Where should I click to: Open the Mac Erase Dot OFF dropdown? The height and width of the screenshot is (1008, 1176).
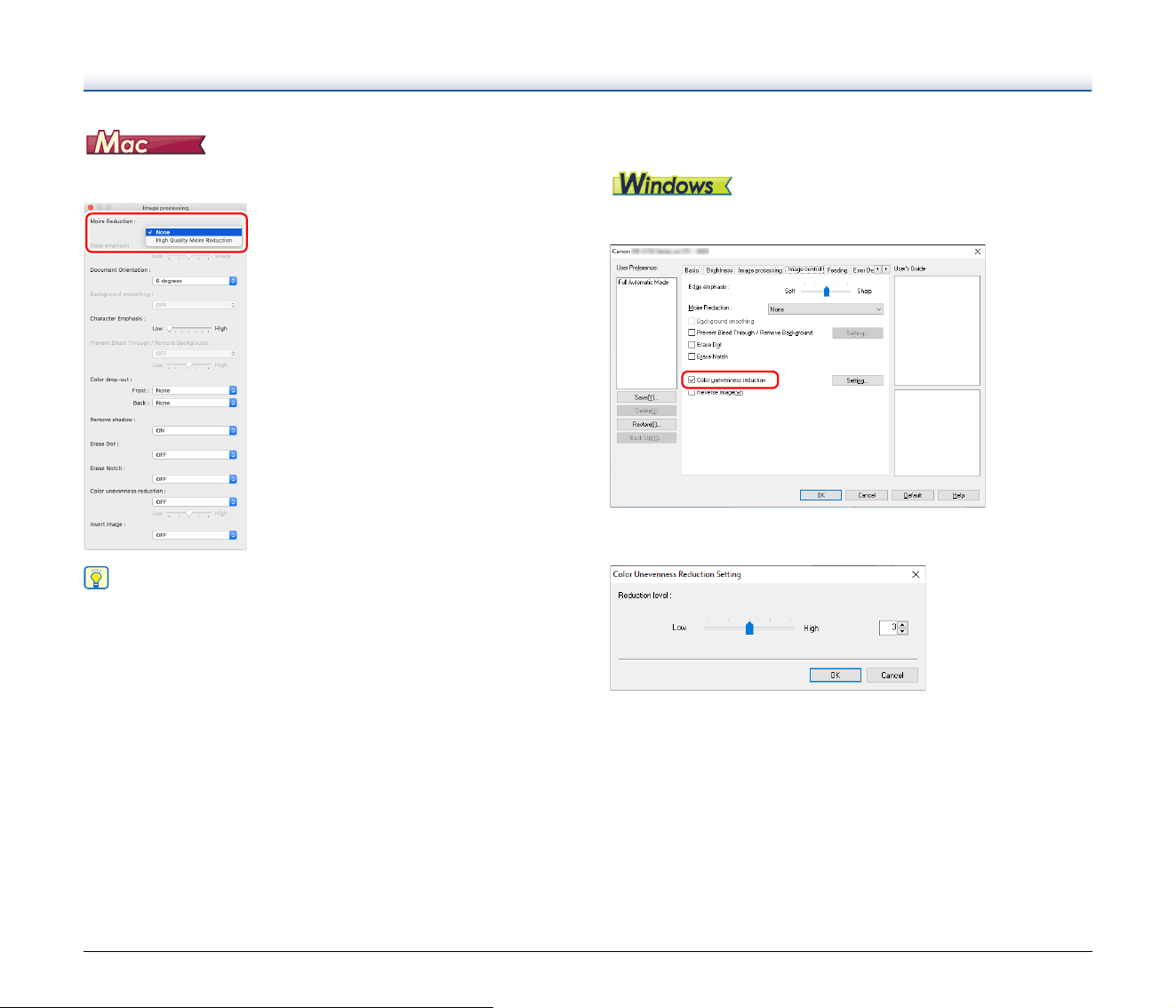coord(195,454)
